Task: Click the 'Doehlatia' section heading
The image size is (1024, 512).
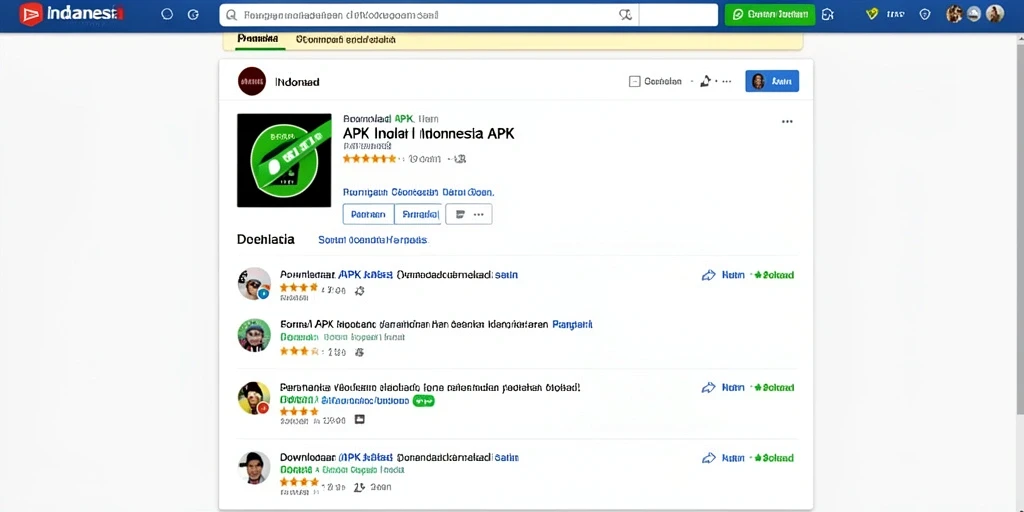Action: click(266, 240)
